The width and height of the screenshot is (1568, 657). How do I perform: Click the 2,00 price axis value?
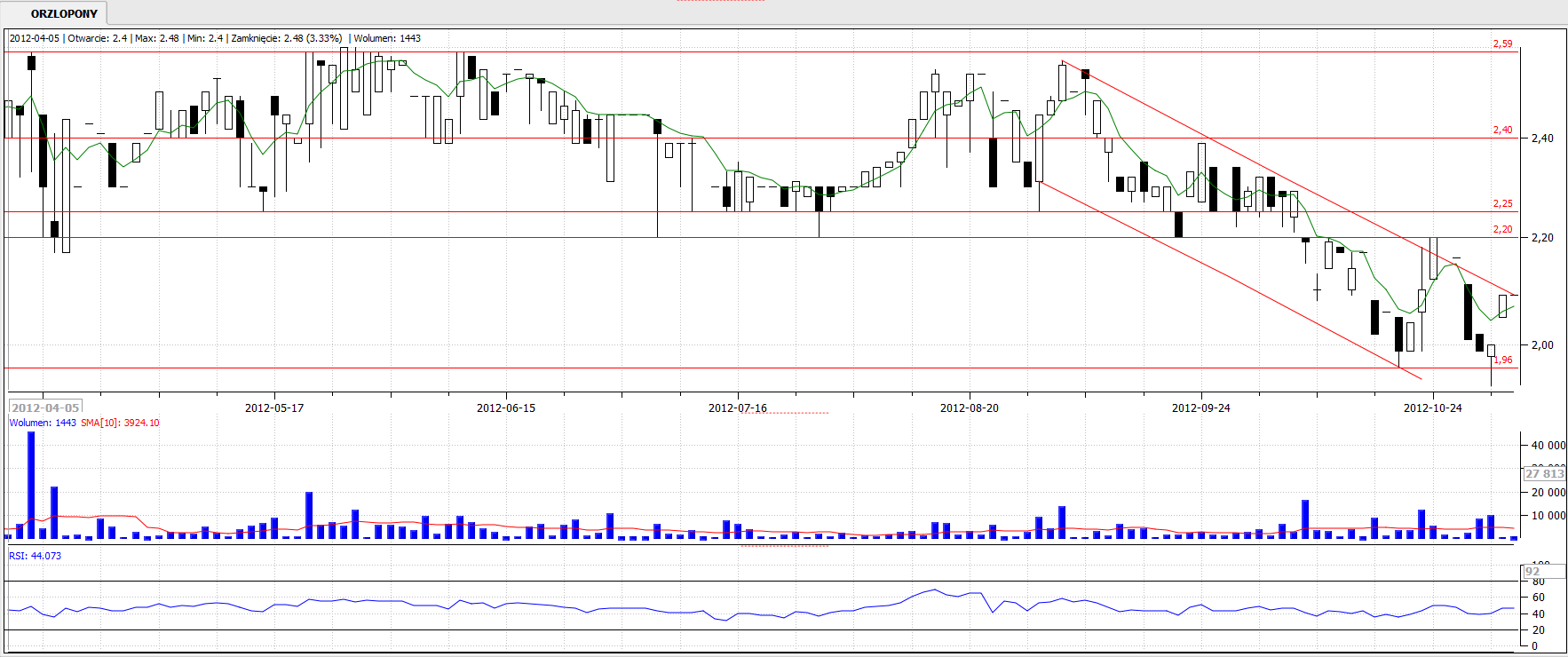(1542, 345)
